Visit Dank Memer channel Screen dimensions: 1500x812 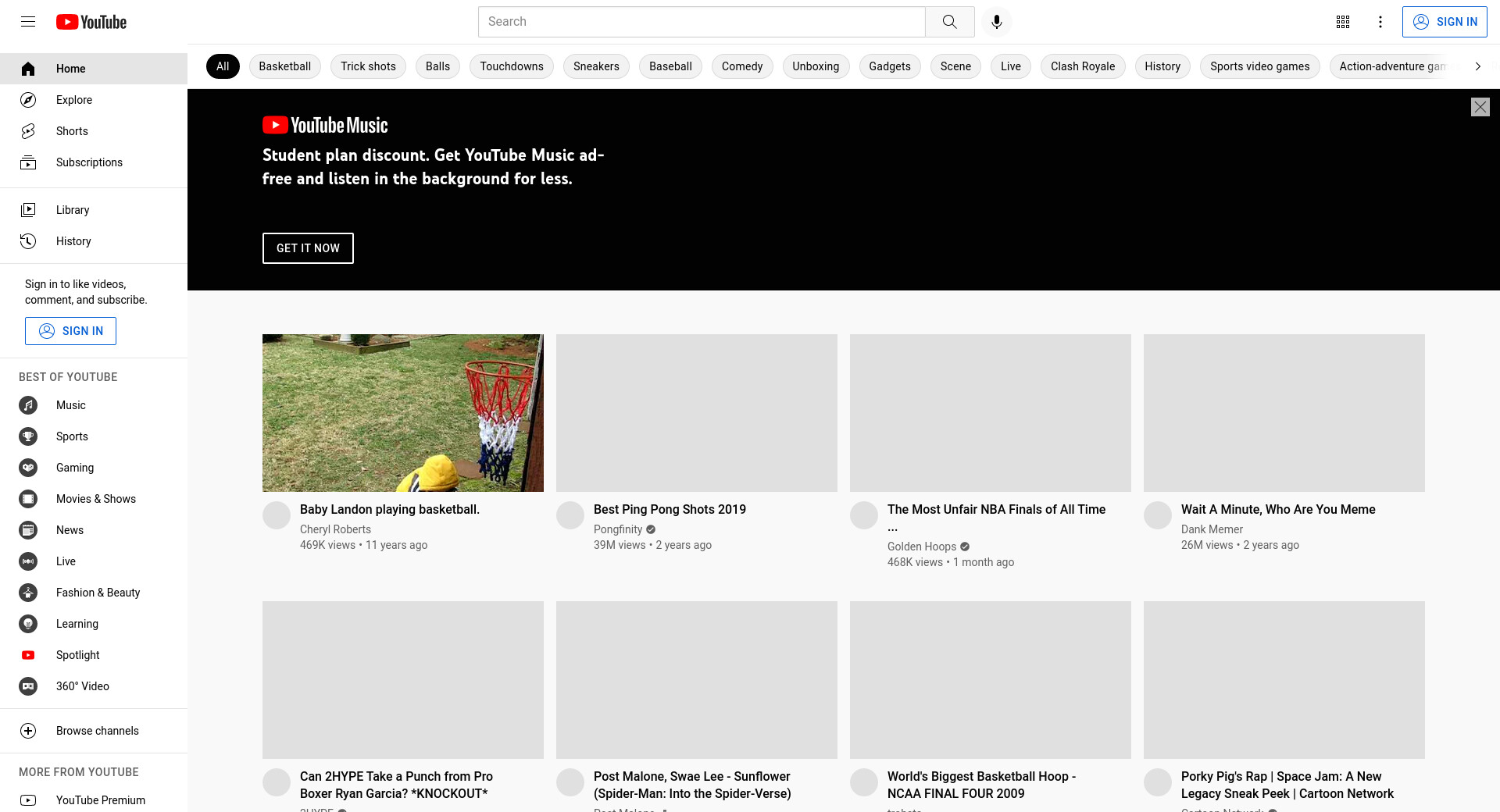pos(1212,529)
